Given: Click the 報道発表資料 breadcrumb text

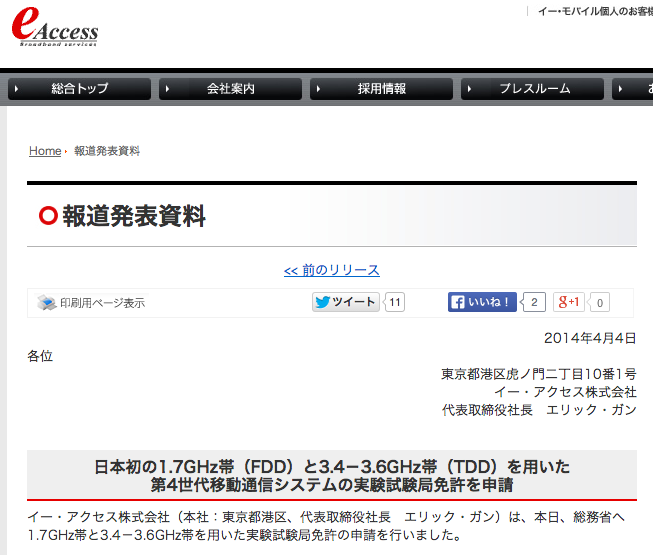Looking at the screenshot, I should click(107, 151).
